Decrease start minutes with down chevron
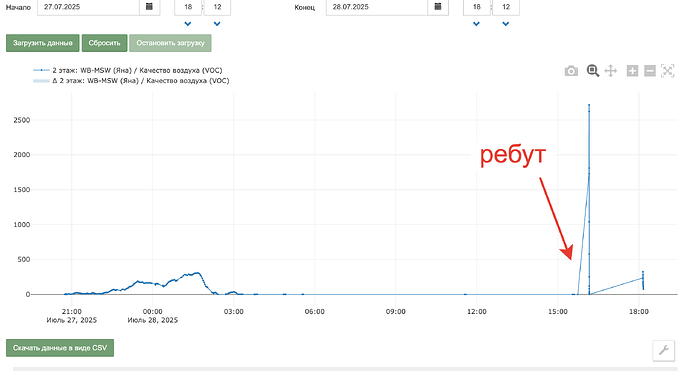Image resolution: width=690 pixels, height=371 pixels. pyautogui.click(x=217, y=24)
